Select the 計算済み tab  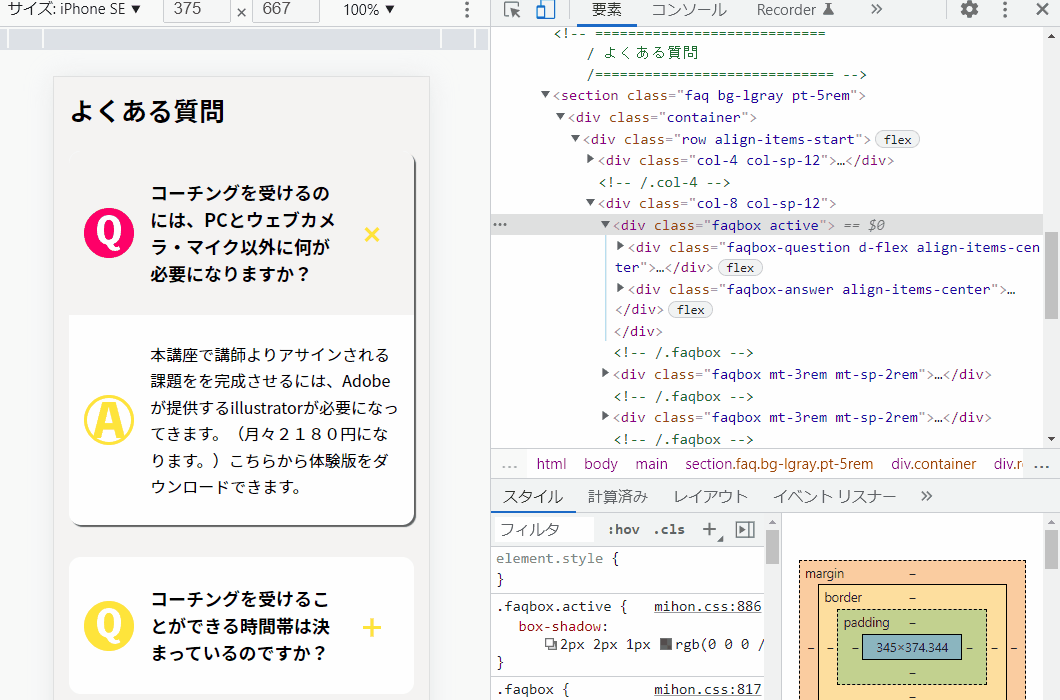coord(618,496)
